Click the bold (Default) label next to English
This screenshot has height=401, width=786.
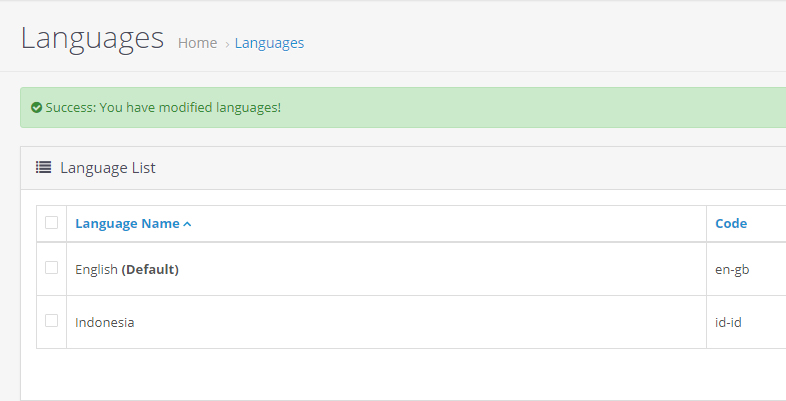(x=150, y=269)
